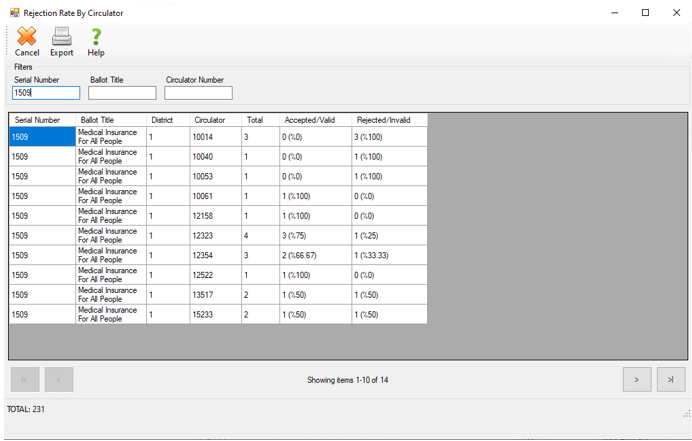This screenshot has width=692, height=441.
Task: Click the first page navigation button
Action: 25,379
